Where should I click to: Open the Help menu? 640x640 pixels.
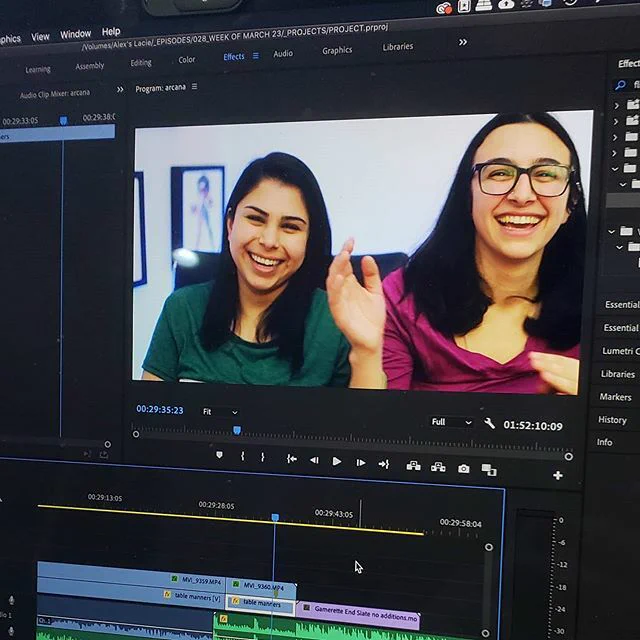point(111,31)
